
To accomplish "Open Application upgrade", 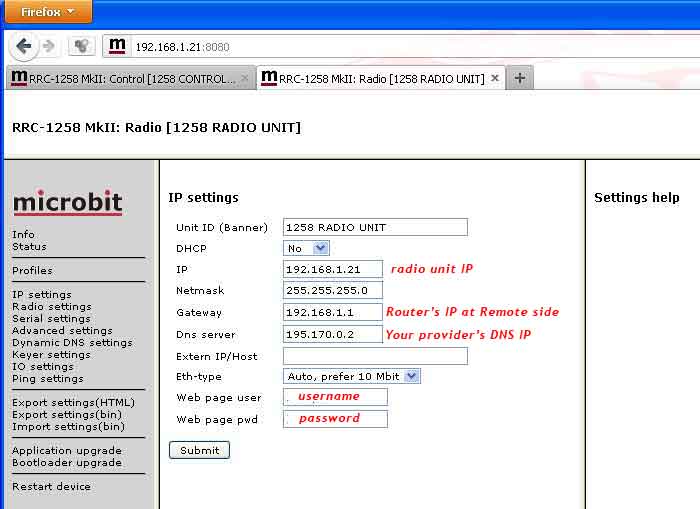I will click(x=67, y=451).
